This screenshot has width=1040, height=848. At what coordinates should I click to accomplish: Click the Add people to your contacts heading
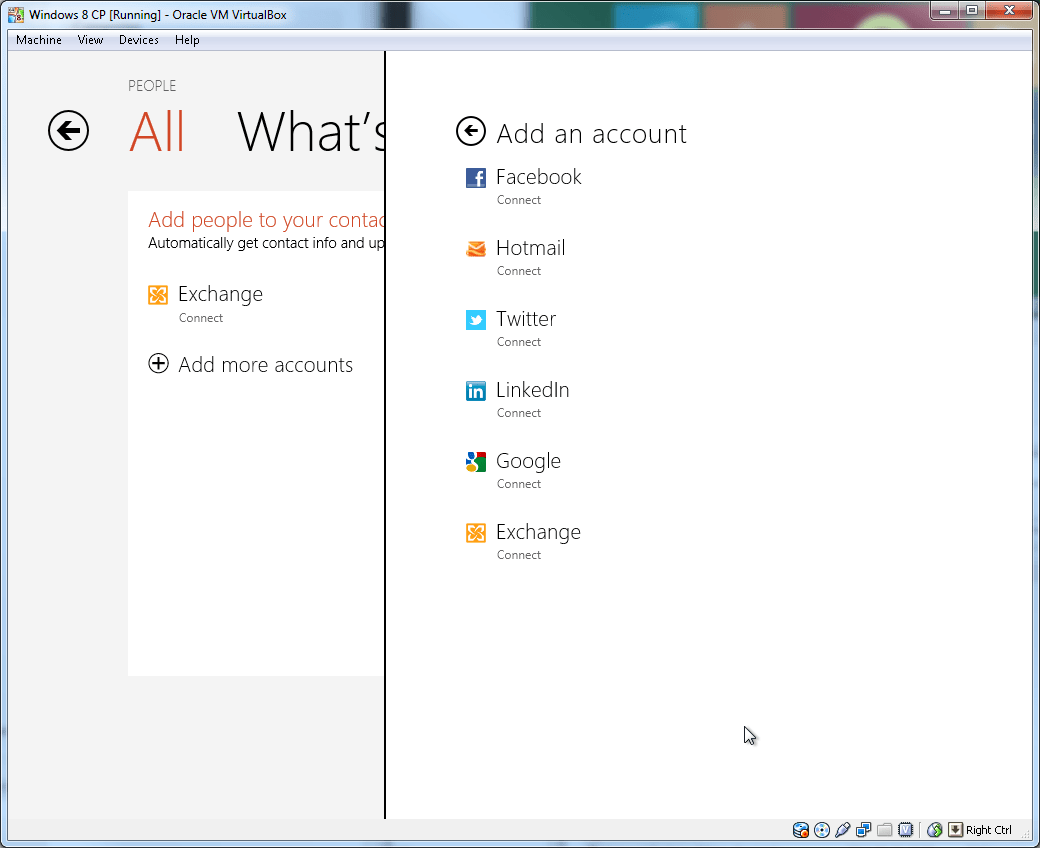coord(266,219)
